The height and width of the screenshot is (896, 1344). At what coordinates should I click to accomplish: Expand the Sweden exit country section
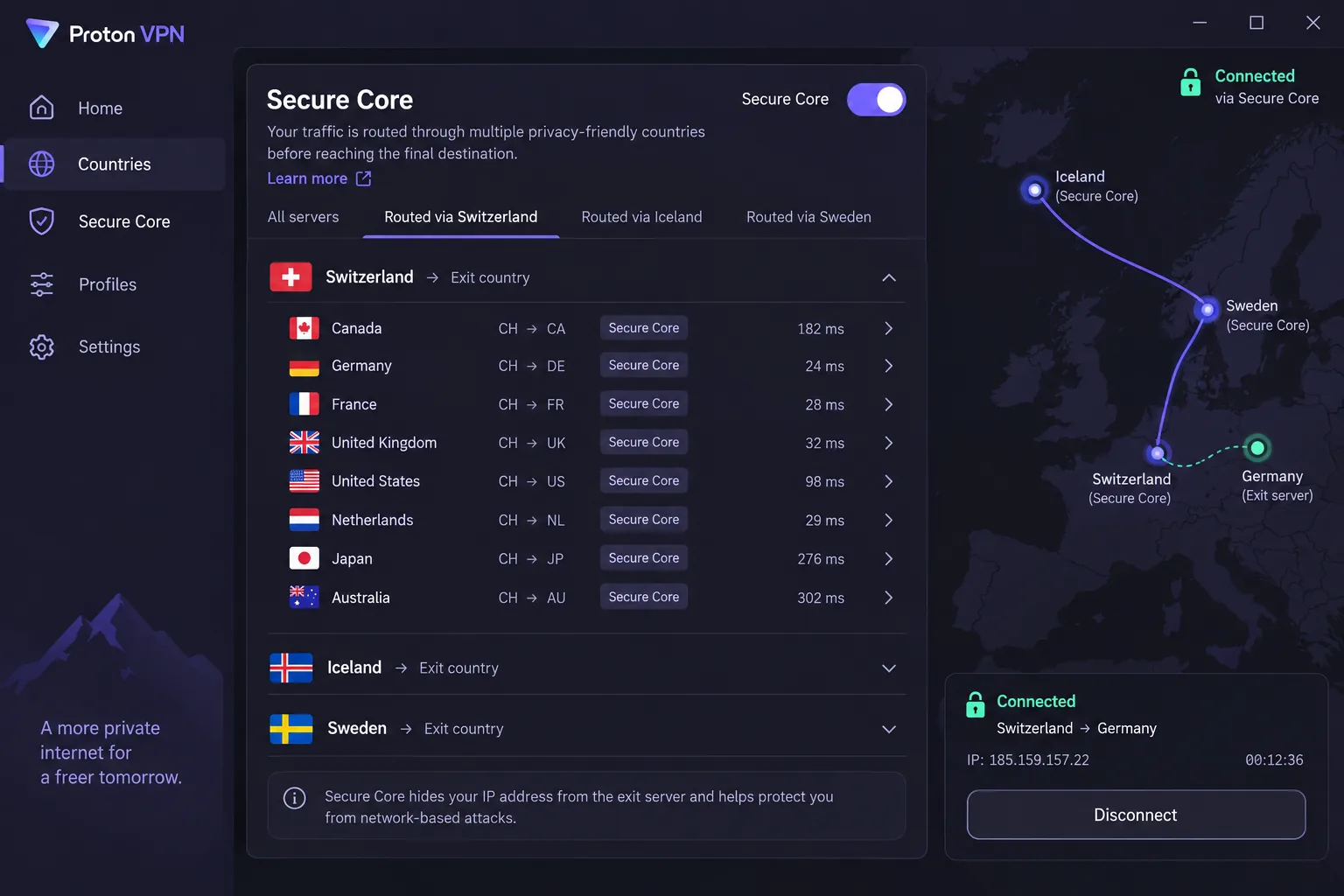889,729
